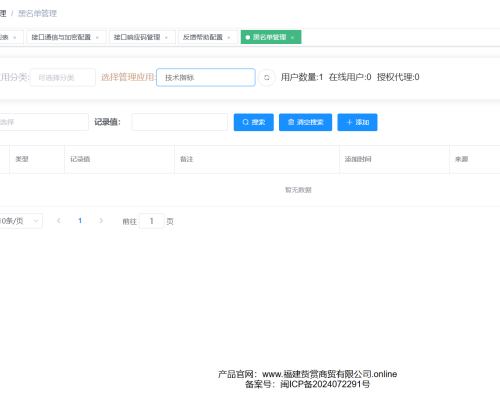Click the refresh icon beside the app selector
The height and width of the screenshot is (400, 500).
tap(267, 78)
